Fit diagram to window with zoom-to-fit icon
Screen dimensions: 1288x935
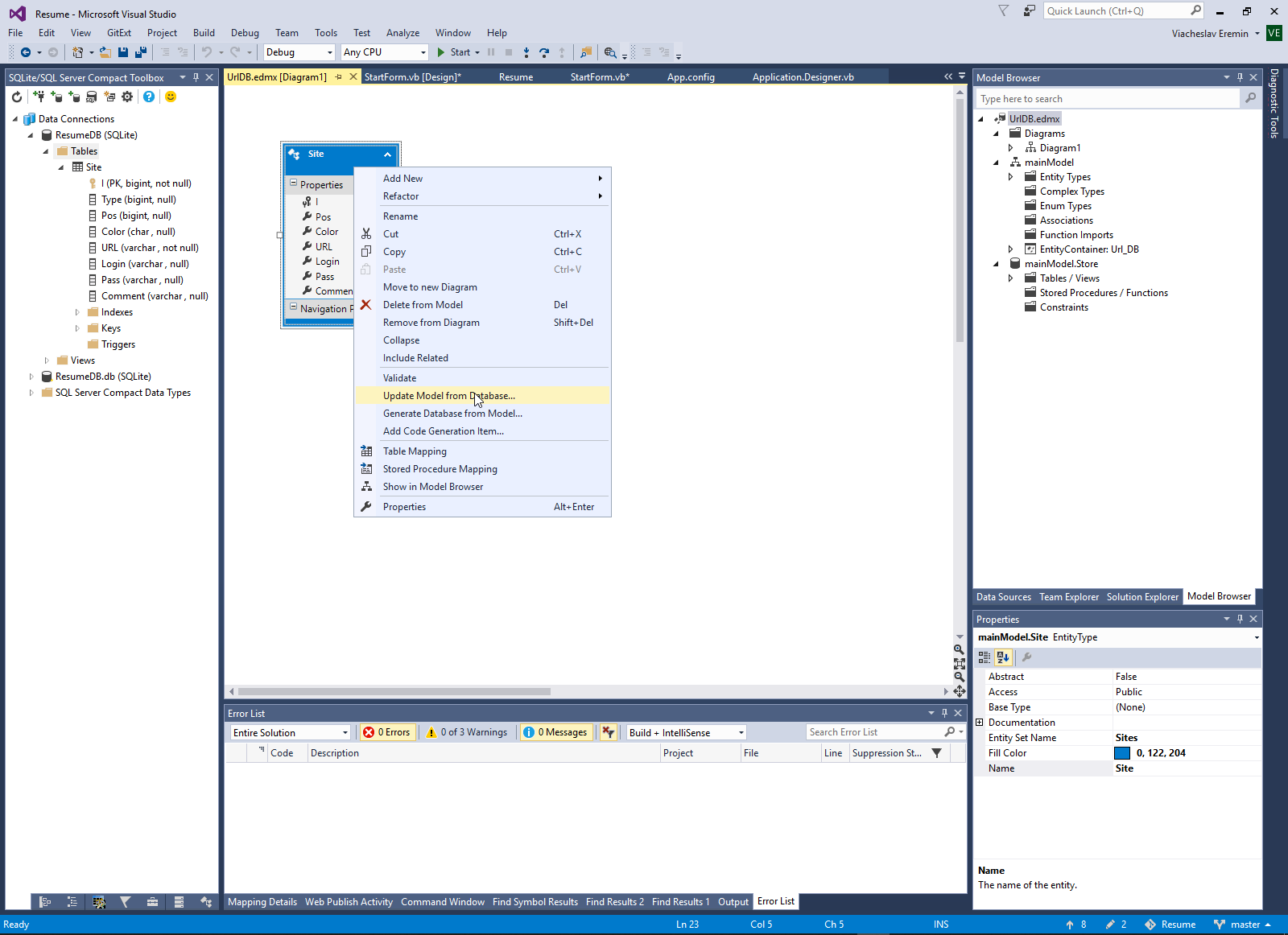959,663
